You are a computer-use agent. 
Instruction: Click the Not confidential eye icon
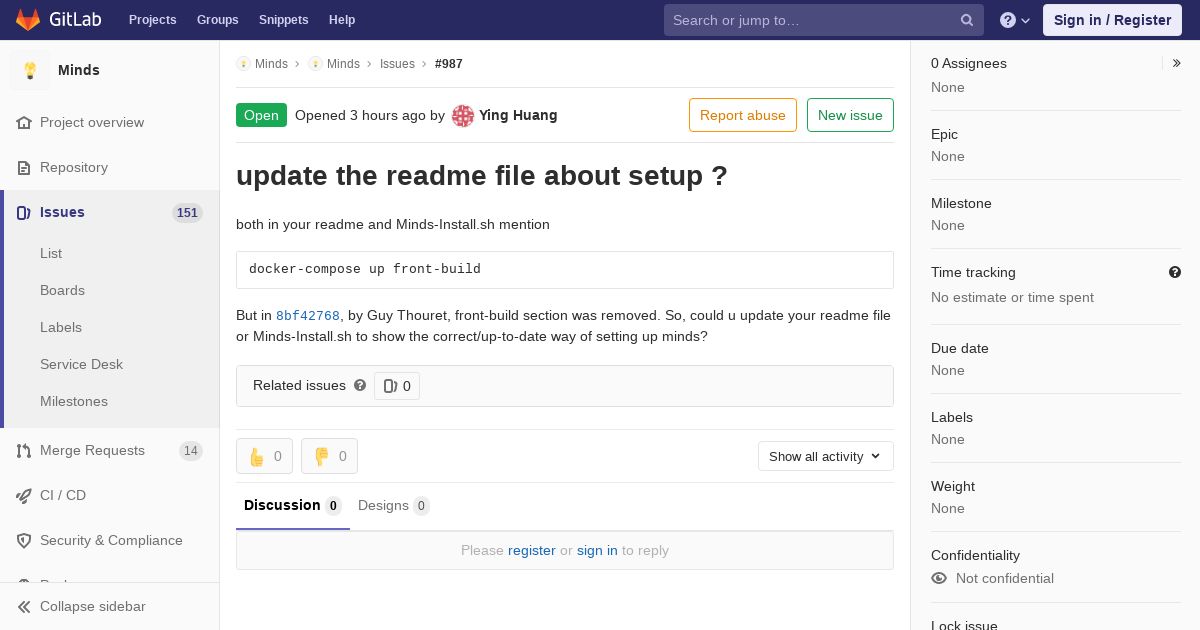pos(939,578)
